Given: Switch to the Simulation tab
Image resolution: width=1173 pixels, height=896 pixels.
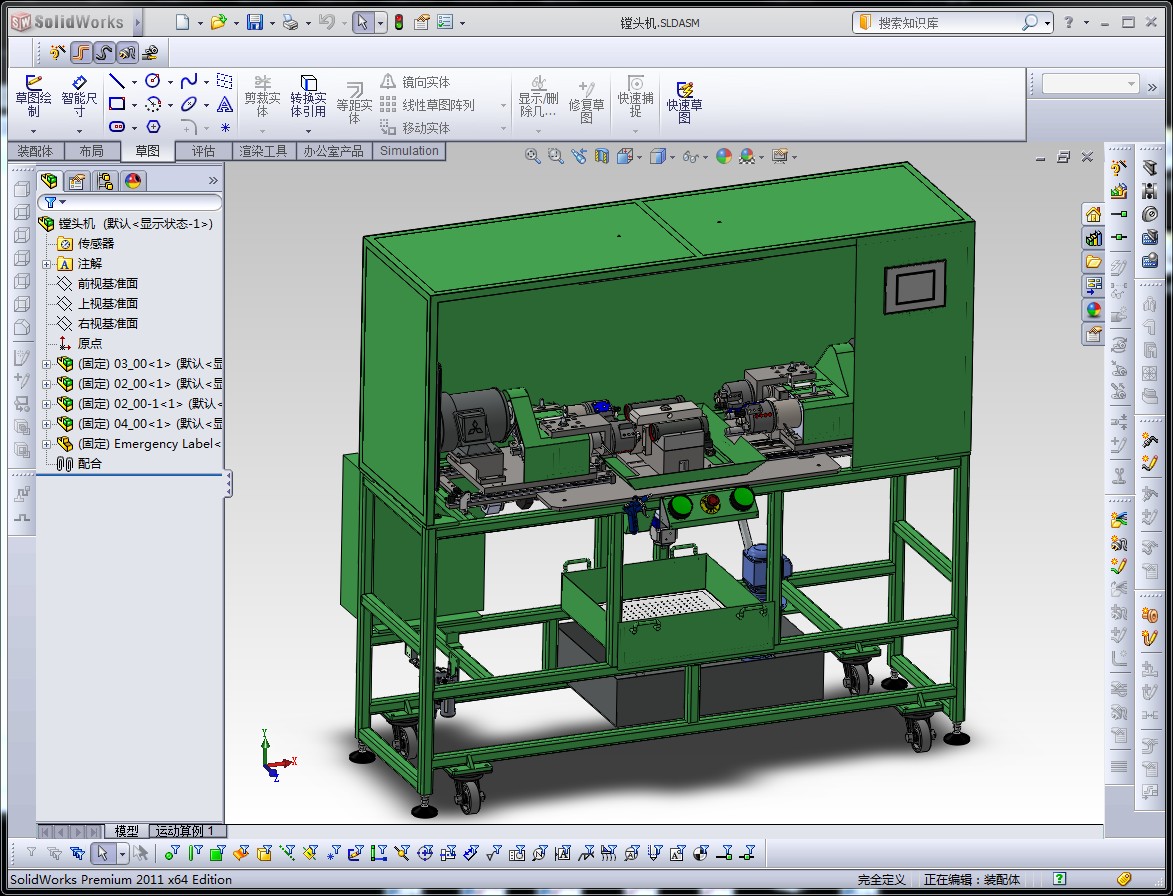Looking at the screenshot, I should (408, 151).
